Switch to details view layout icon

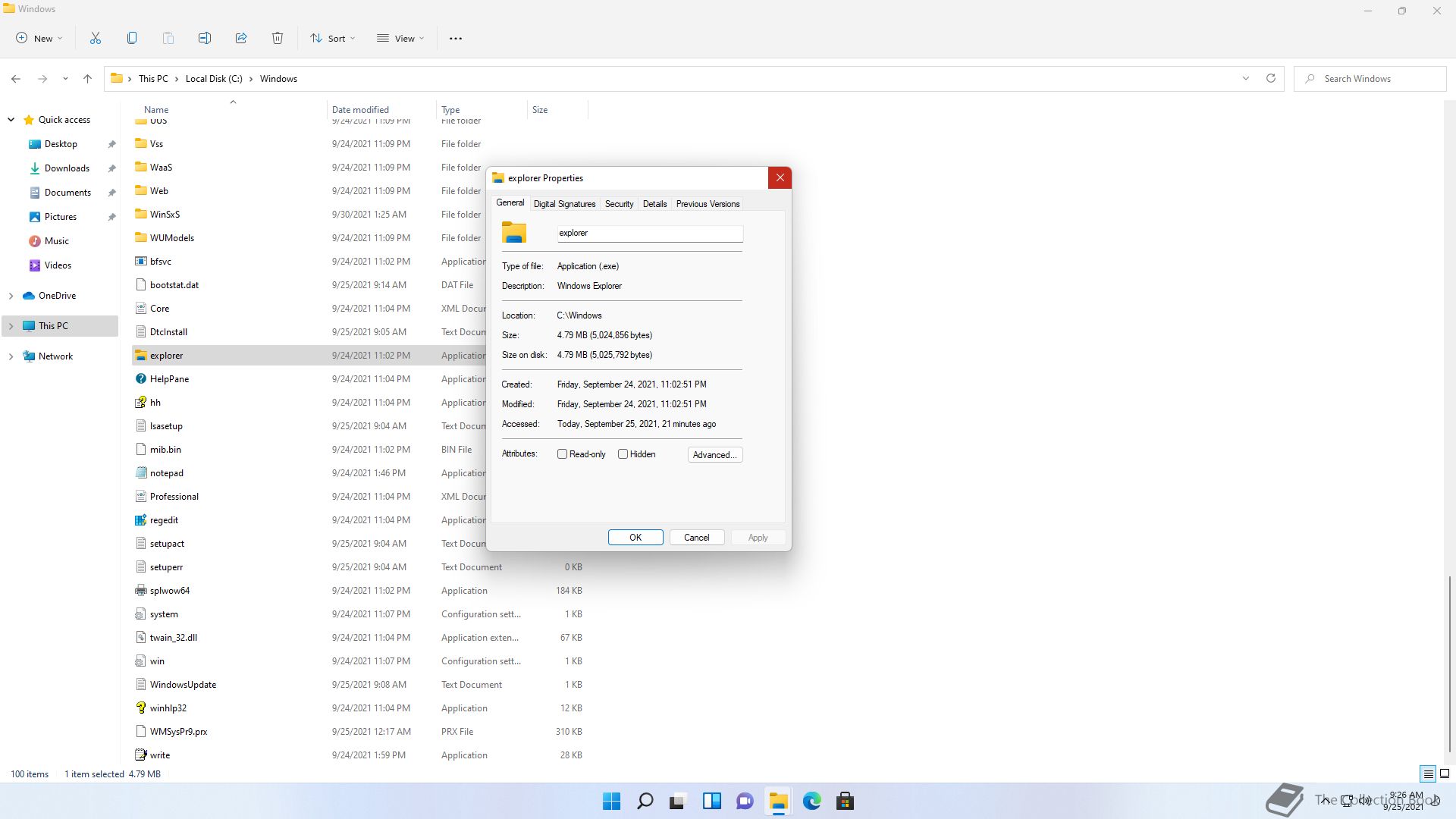coord(1428,774)
